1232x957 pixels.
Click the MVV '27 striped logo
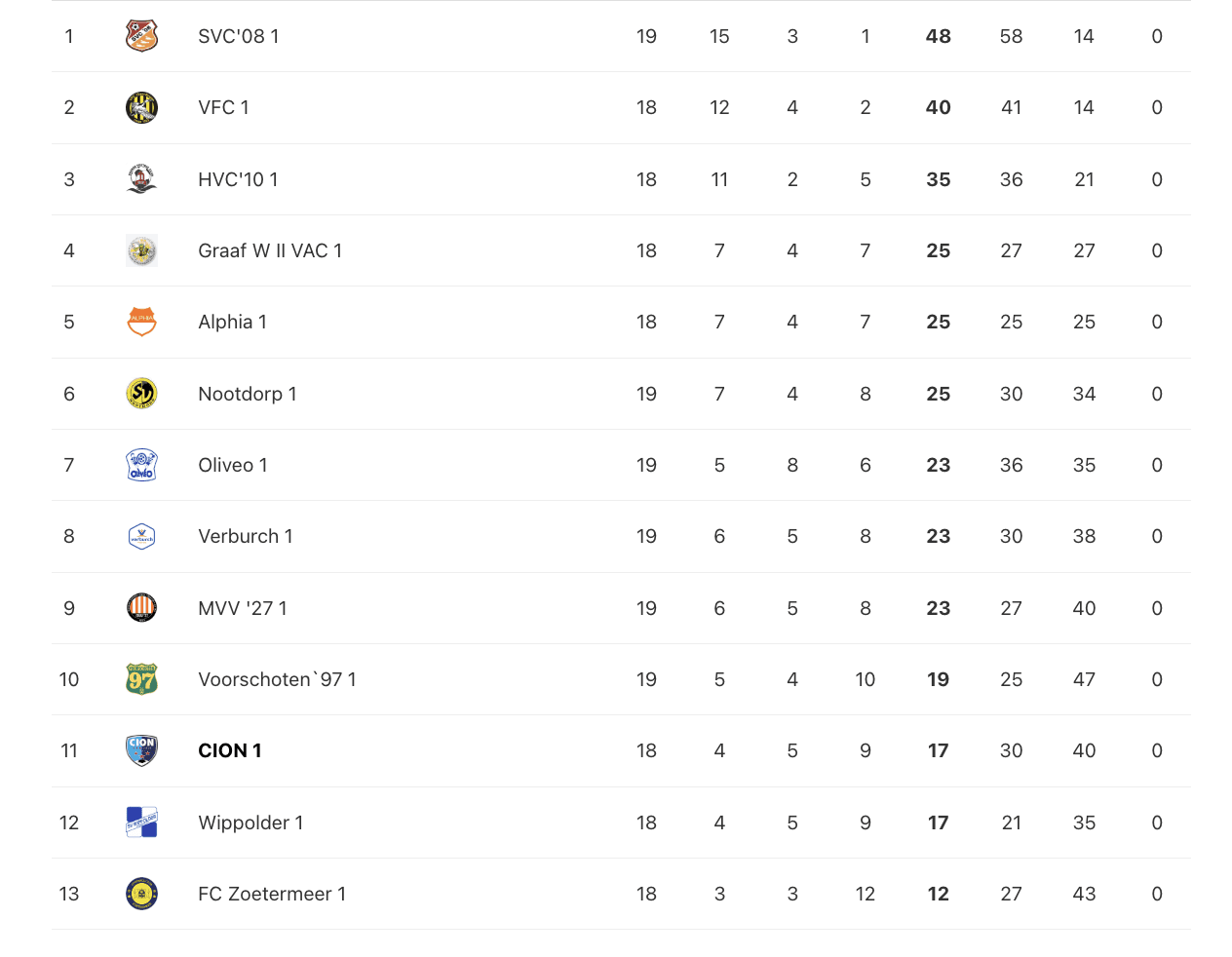141,608
